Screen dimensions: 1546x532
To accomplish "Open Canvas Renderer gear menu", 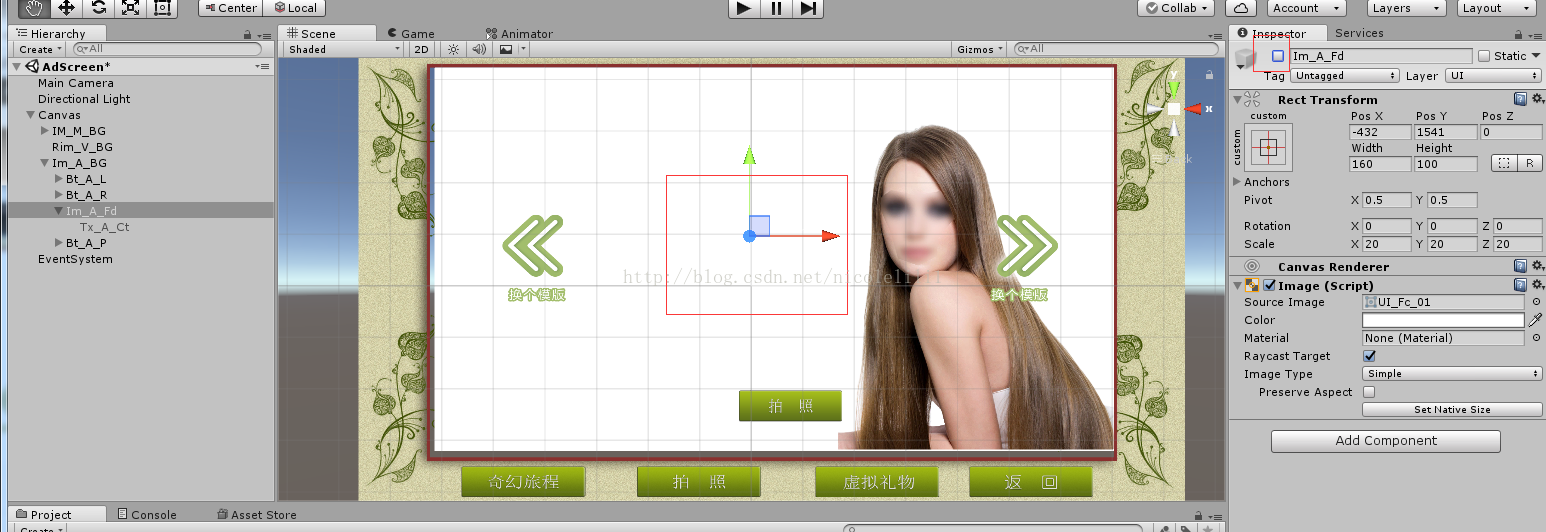I will [x=1536, y=266].
